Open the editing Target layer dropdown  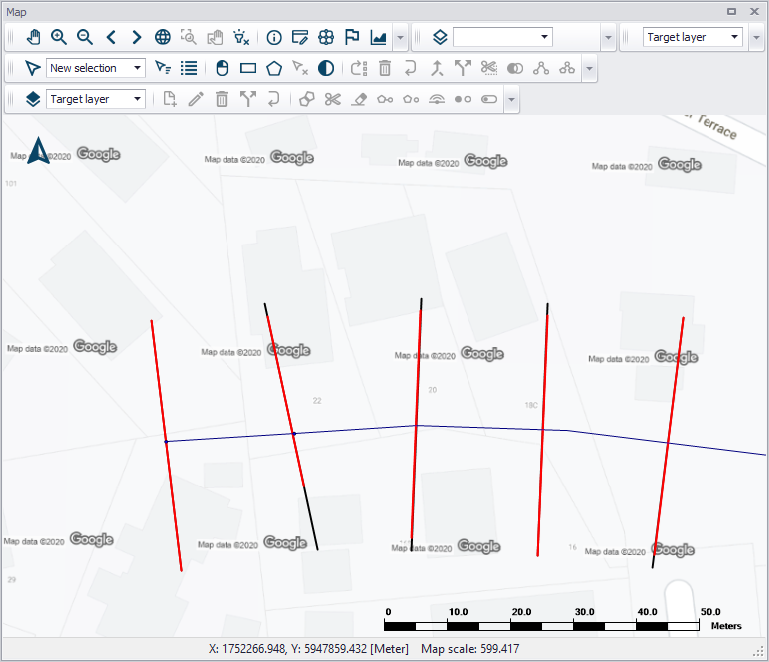[96, 99]
